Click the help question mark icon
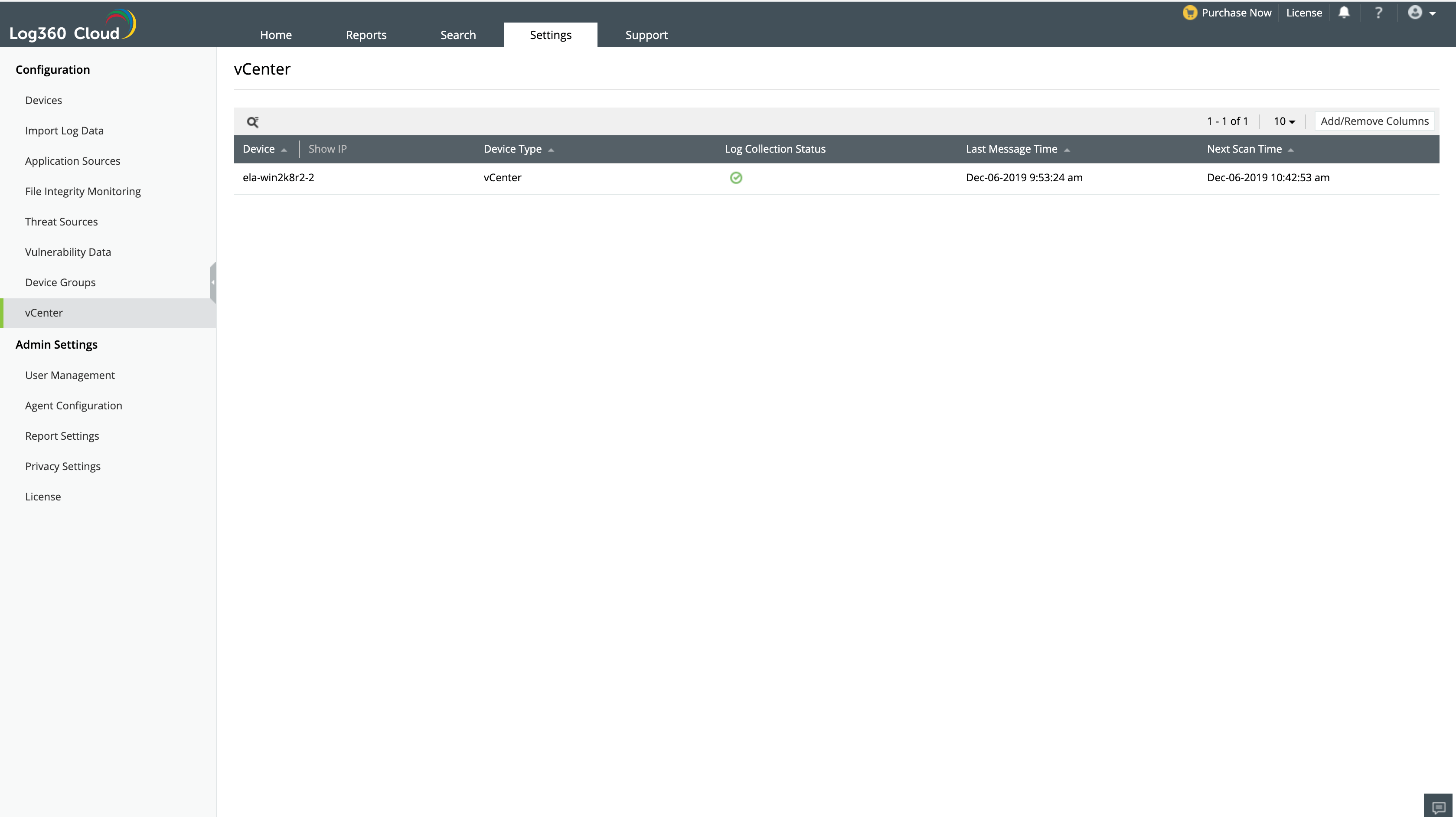The image size is (1456, 817). (x=1378, y=13)
